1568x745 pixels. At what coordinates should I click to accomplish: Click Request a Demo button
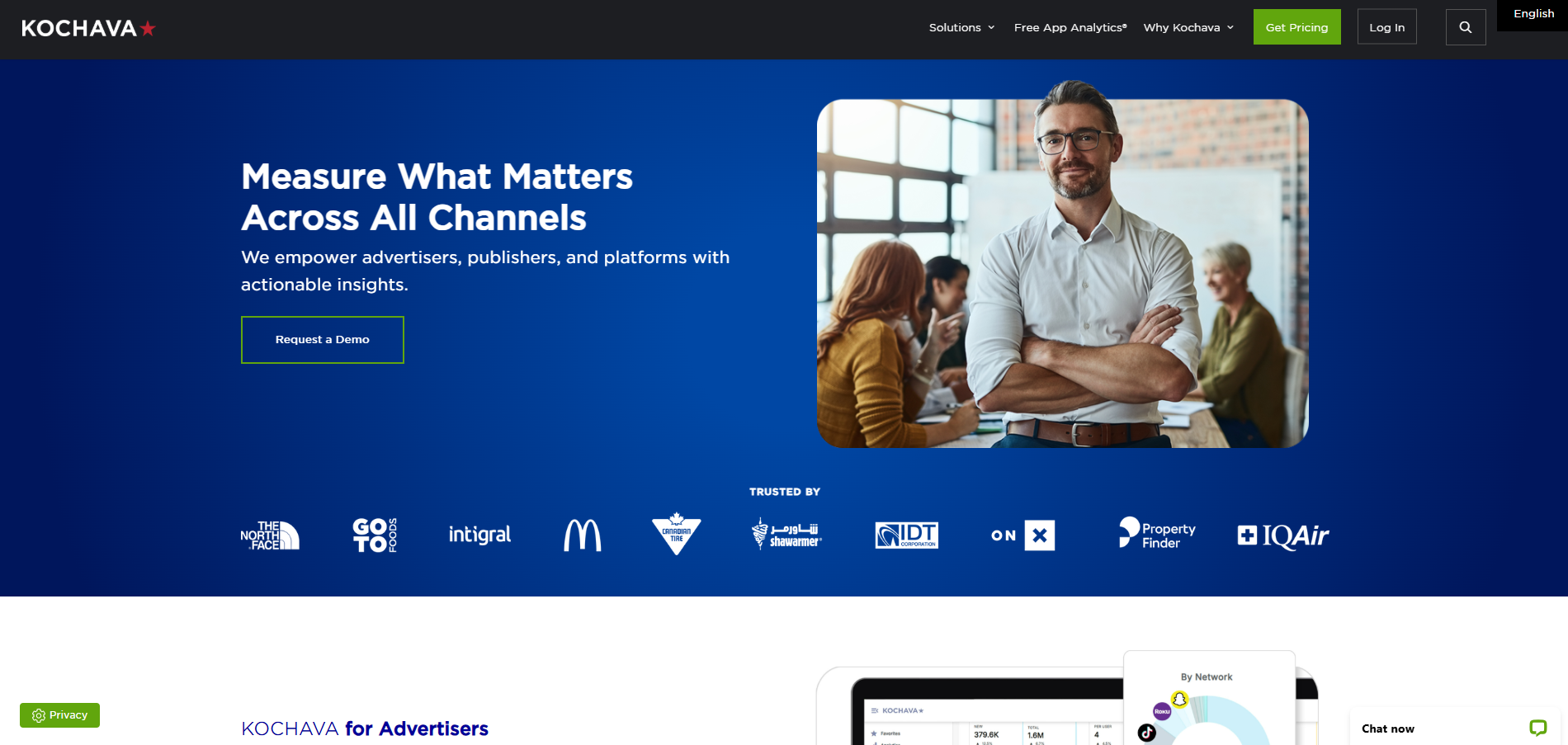pyautogui.click(x=323, y=340)
